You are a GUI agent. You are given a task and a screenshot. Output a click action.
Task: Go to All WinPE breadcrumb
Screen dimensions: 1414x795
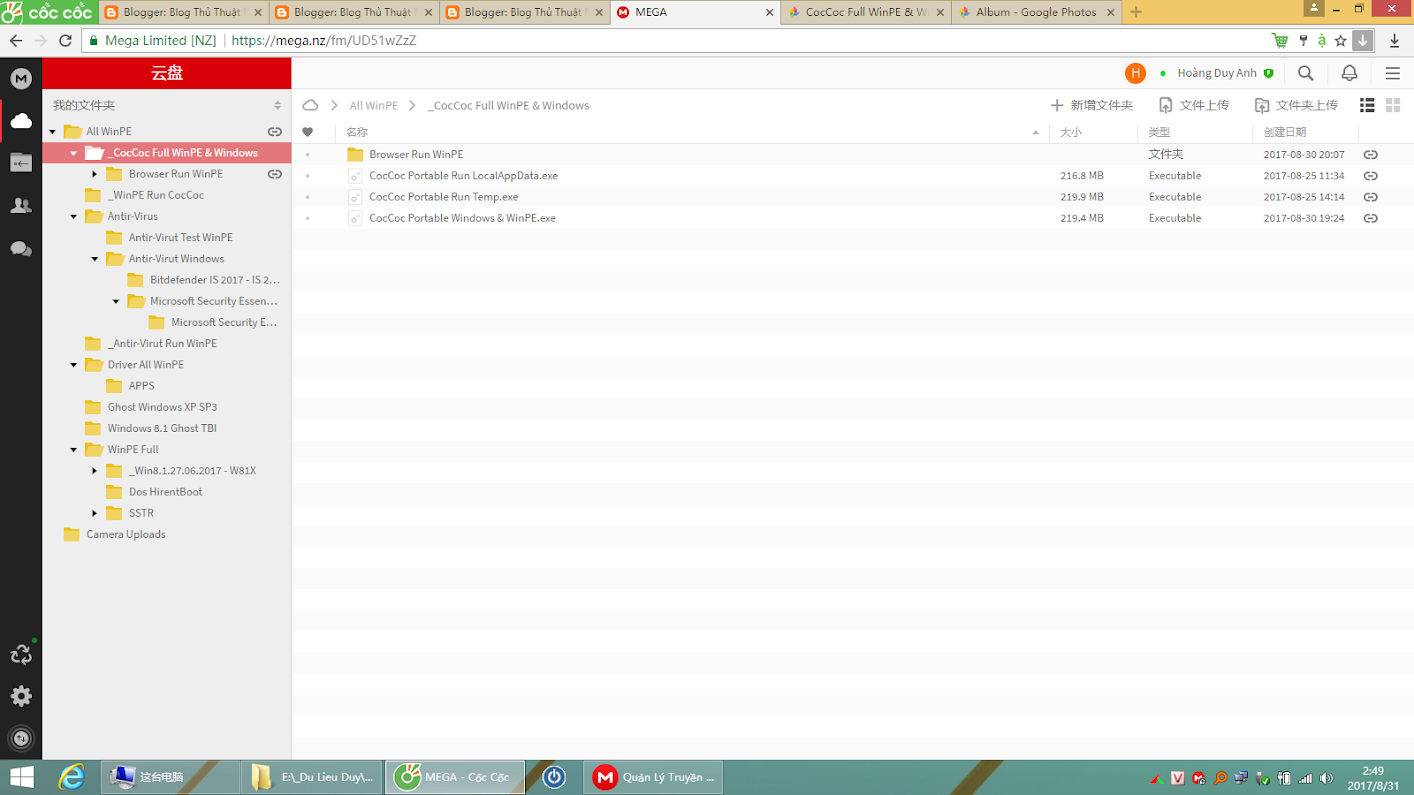pyautogui.click(x=374, y=105)
